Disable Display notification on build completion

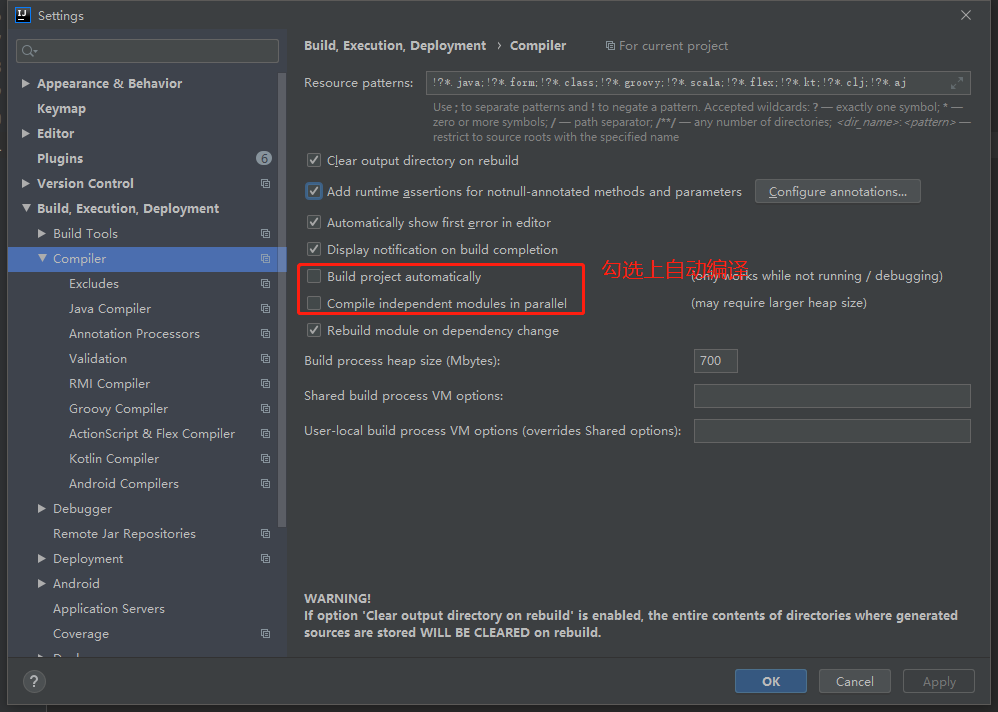(x=314, y=249)
